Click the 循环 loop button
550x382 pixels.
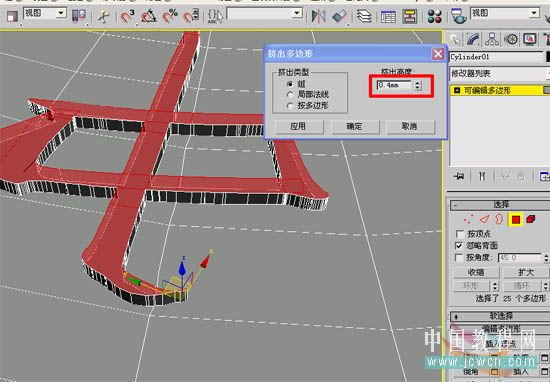click(x=522, y=286)
